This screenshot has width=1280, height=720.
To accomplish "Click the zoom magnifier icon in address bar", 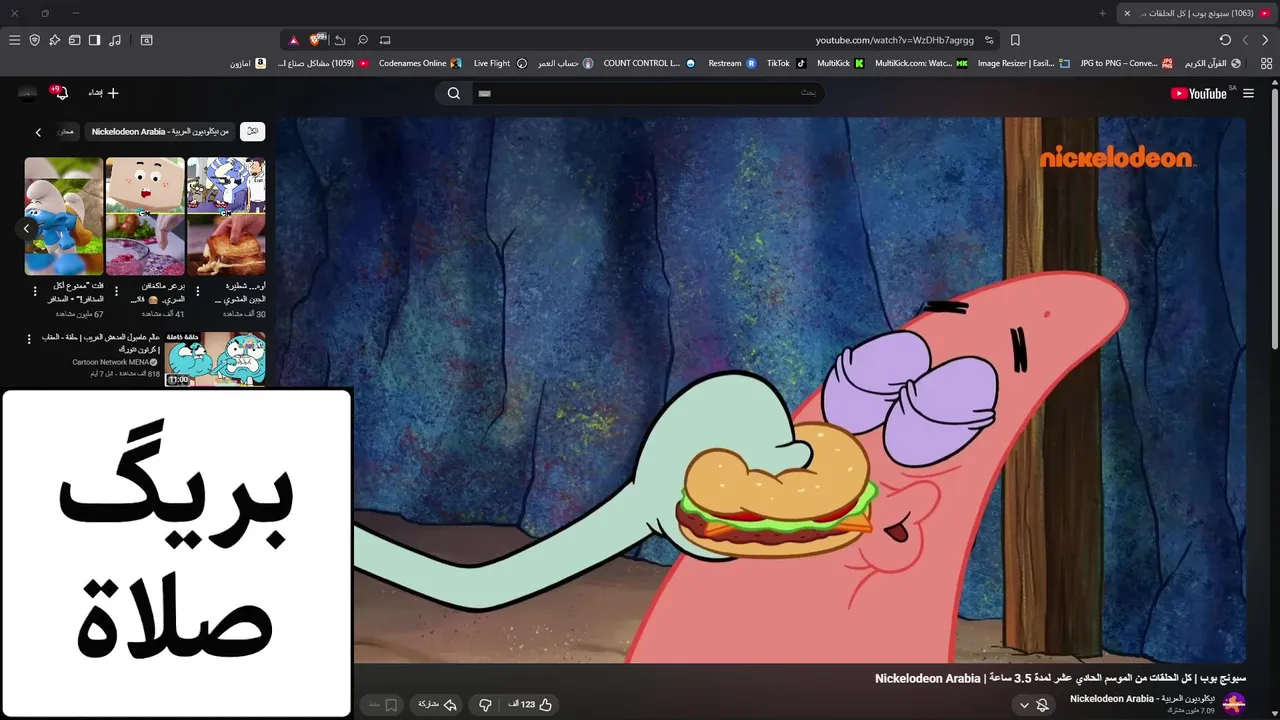I will point(363,40).
